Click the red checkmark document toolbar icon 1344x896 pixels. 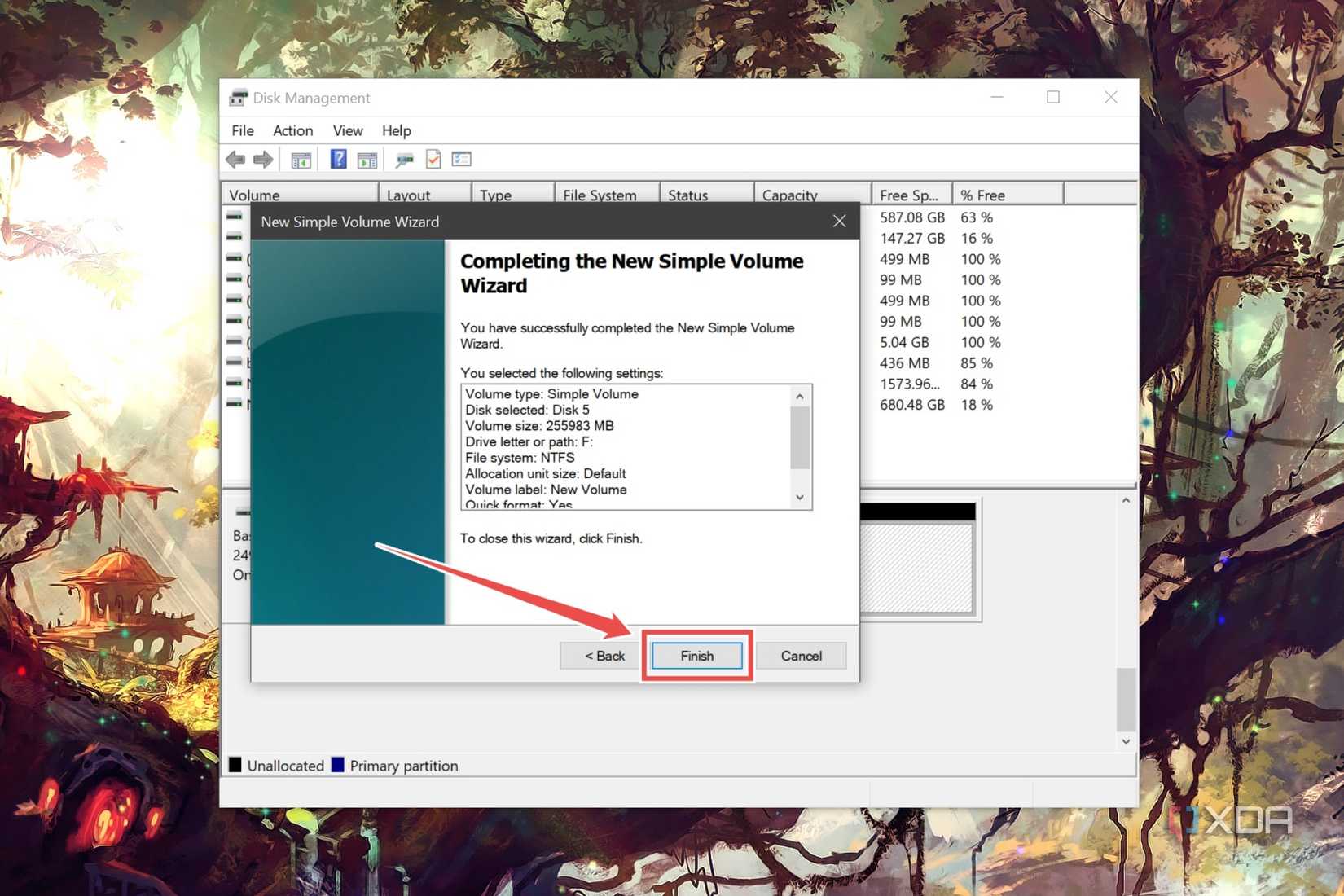coord(433,159)
